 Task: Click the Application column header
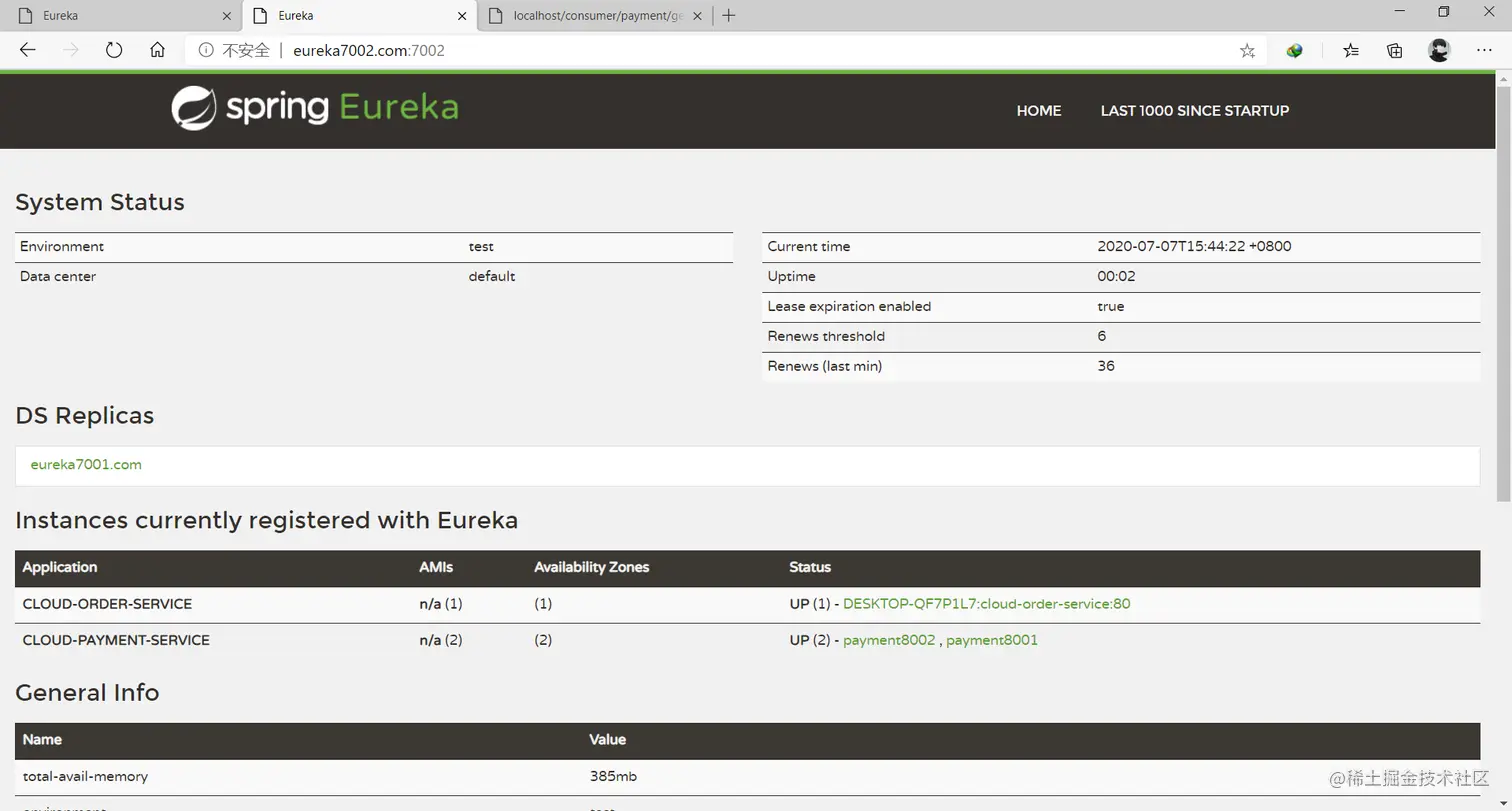click(60, 567)
